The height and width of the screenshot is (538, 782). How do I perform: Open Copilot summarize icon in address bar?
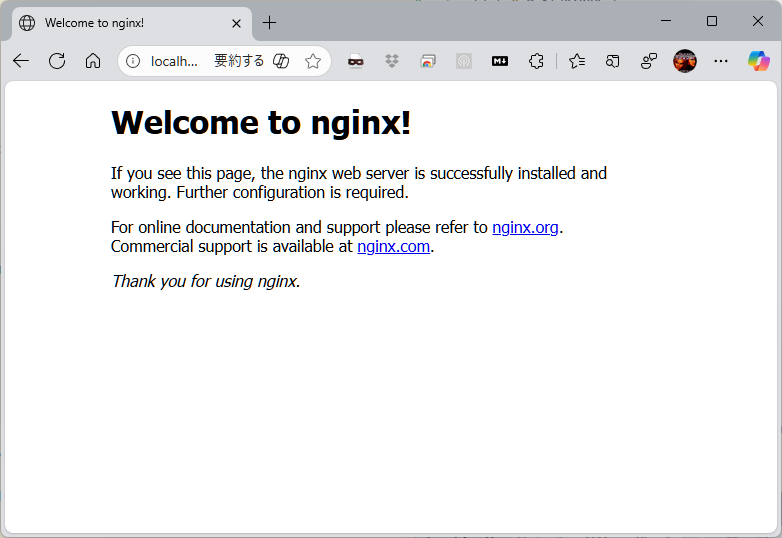tap(281, 61)
